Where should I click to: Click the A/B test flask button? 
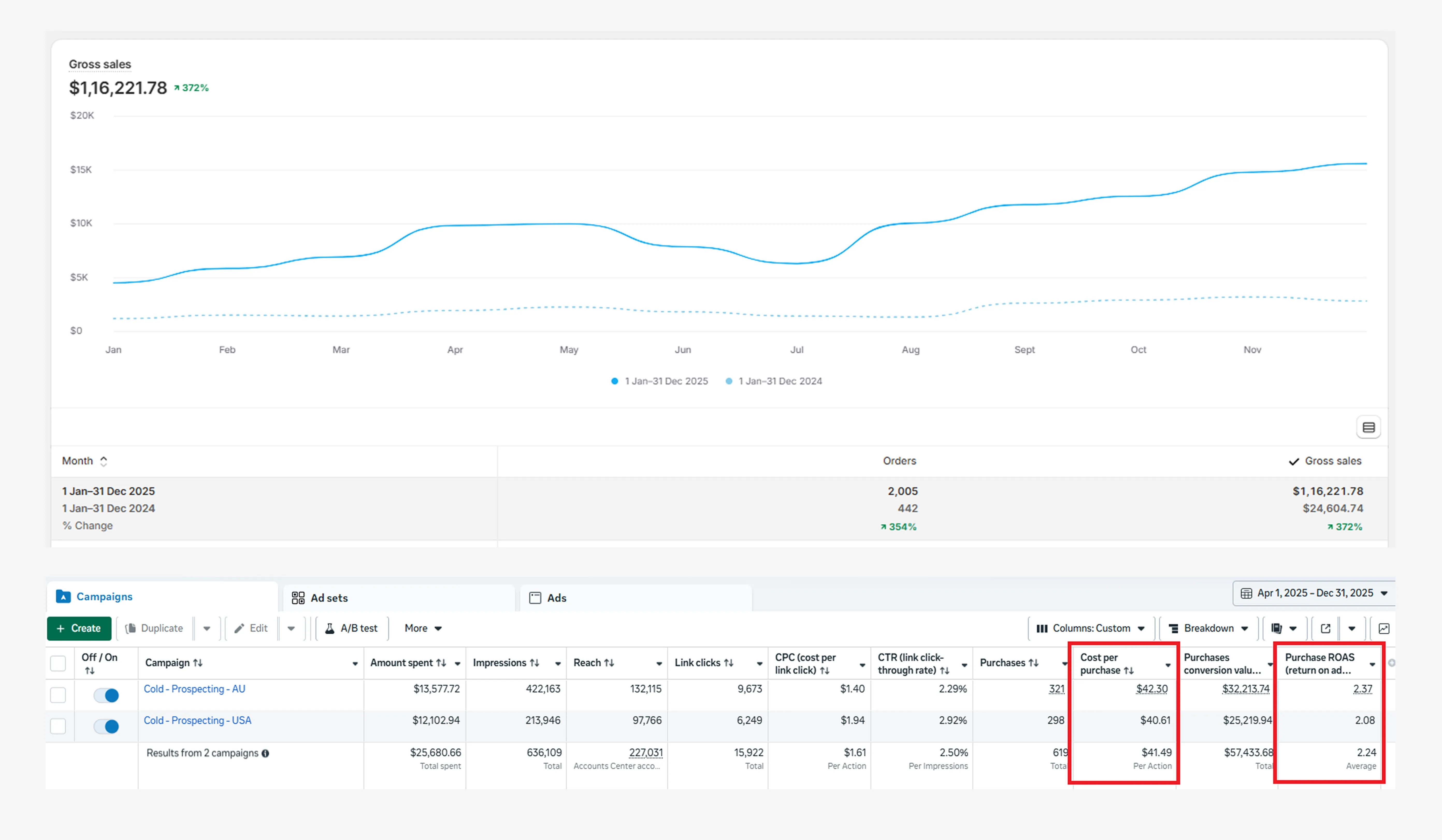point(352,628)
